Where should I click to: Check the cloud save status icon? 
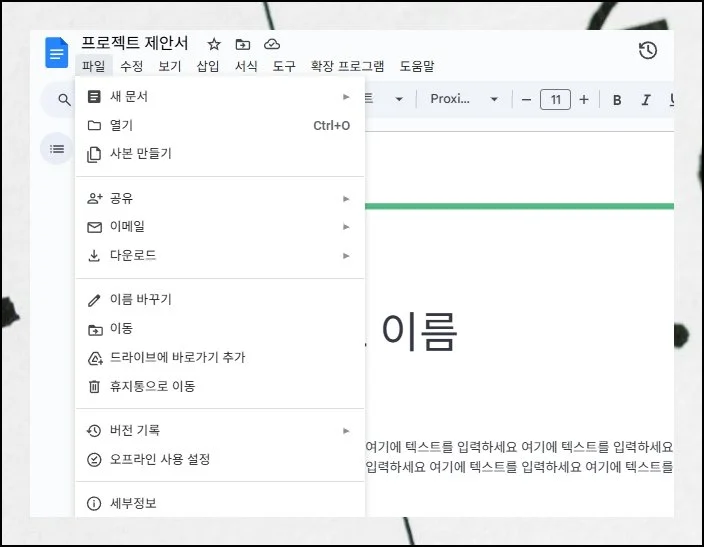tap(271, 44)
